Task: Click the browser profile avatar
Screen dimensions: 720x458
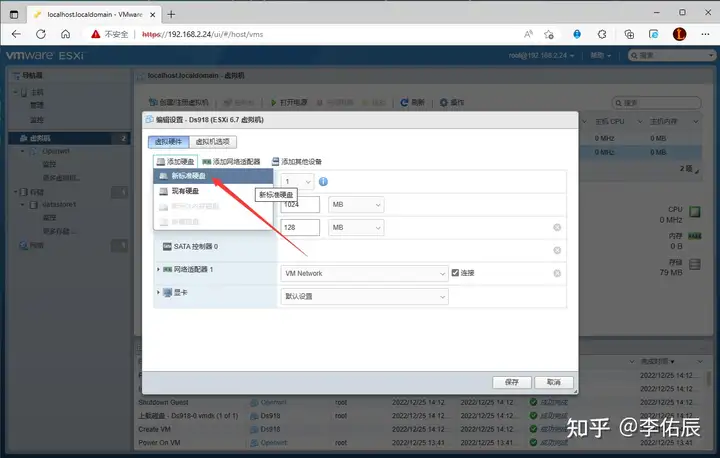Action: coord(679,34)
